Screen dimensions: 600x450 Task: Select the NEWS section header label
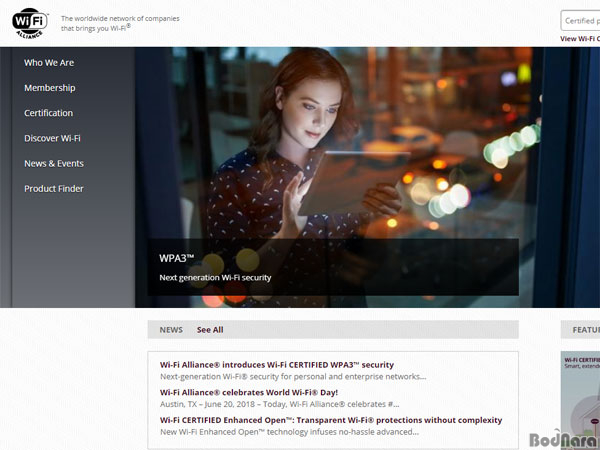171,330
